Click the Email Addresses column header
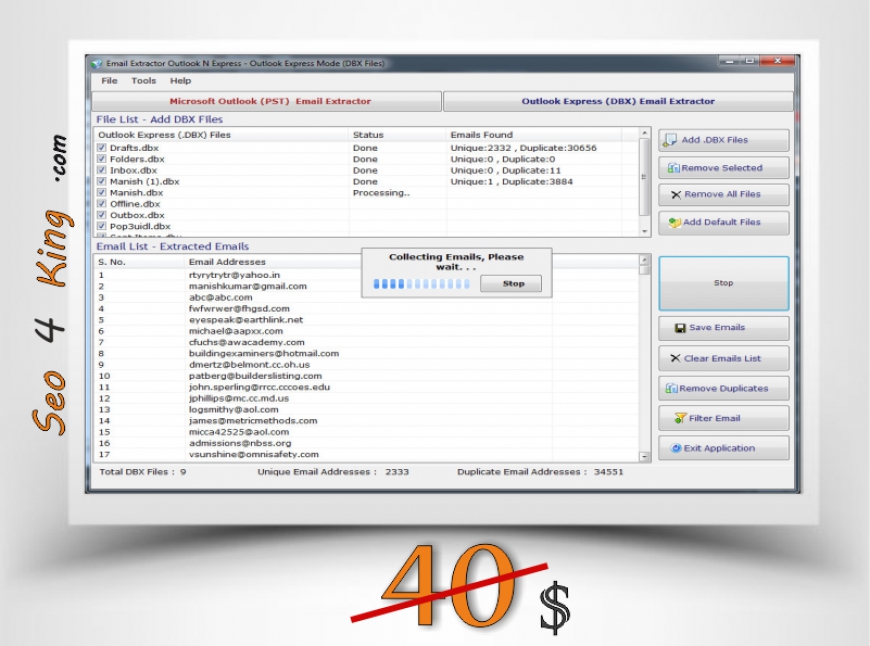 pyautogui.click(x=369, y=262)
